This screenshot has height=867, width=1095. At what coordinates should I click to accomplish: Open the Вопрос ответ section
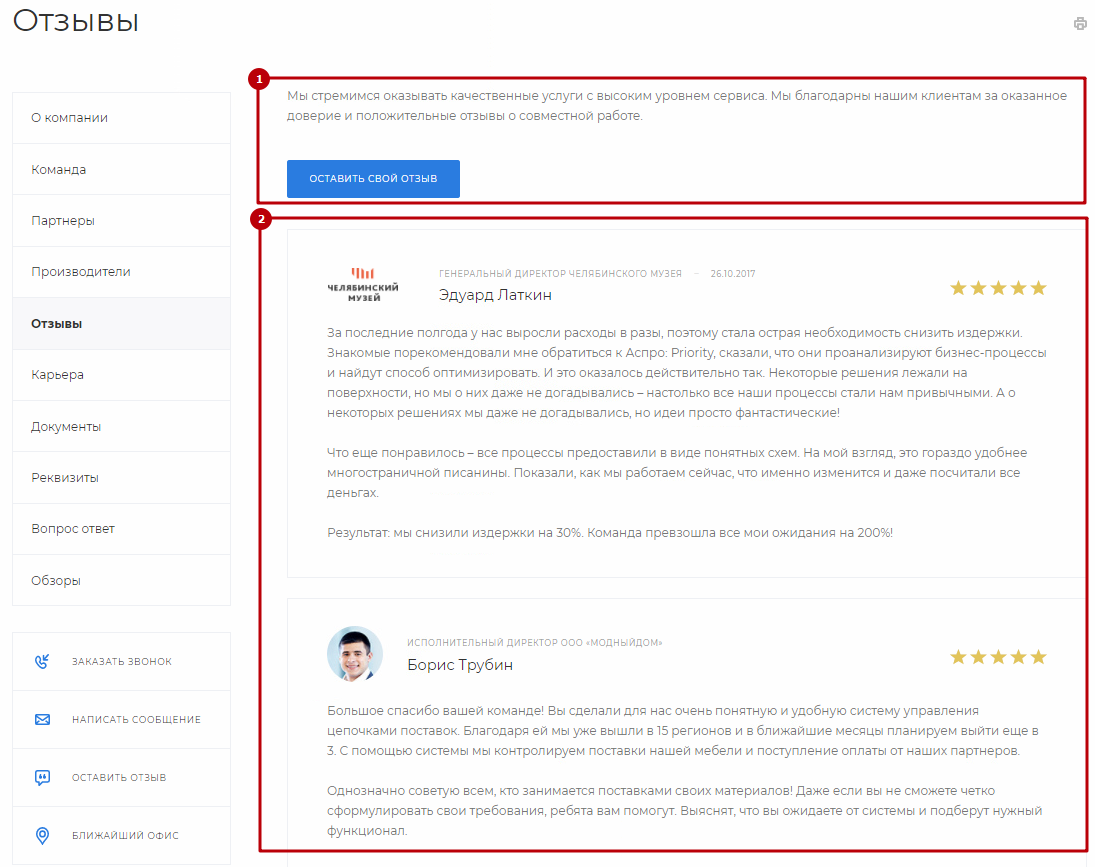coord(122,529)
